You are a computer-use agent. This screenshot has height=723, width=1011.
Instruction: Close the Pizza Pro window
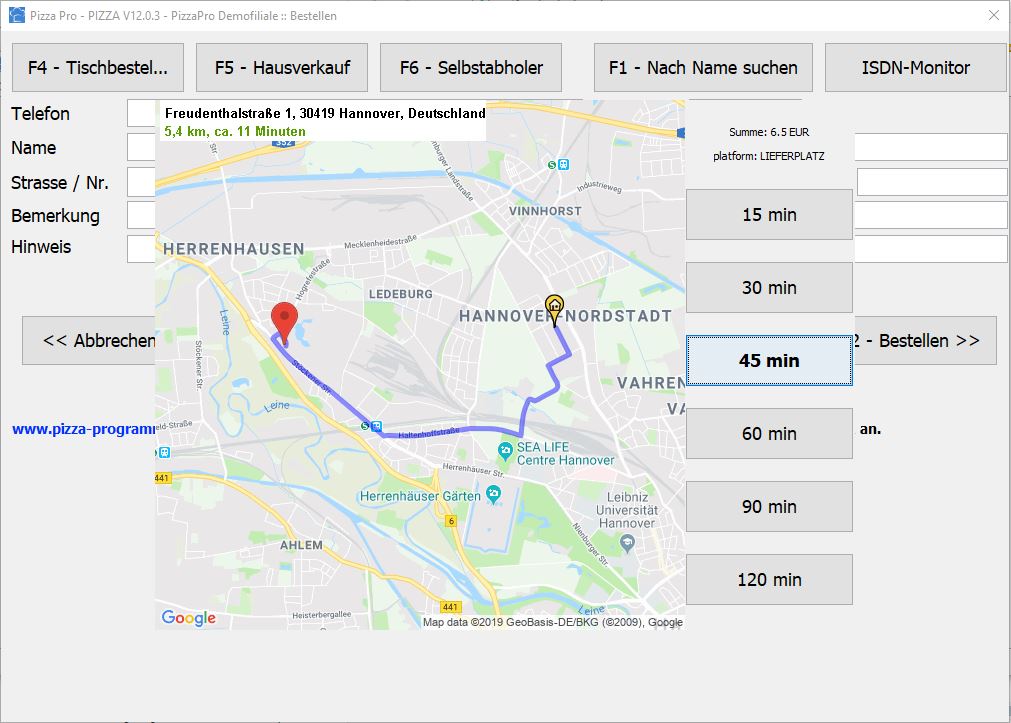pos(994,15)
